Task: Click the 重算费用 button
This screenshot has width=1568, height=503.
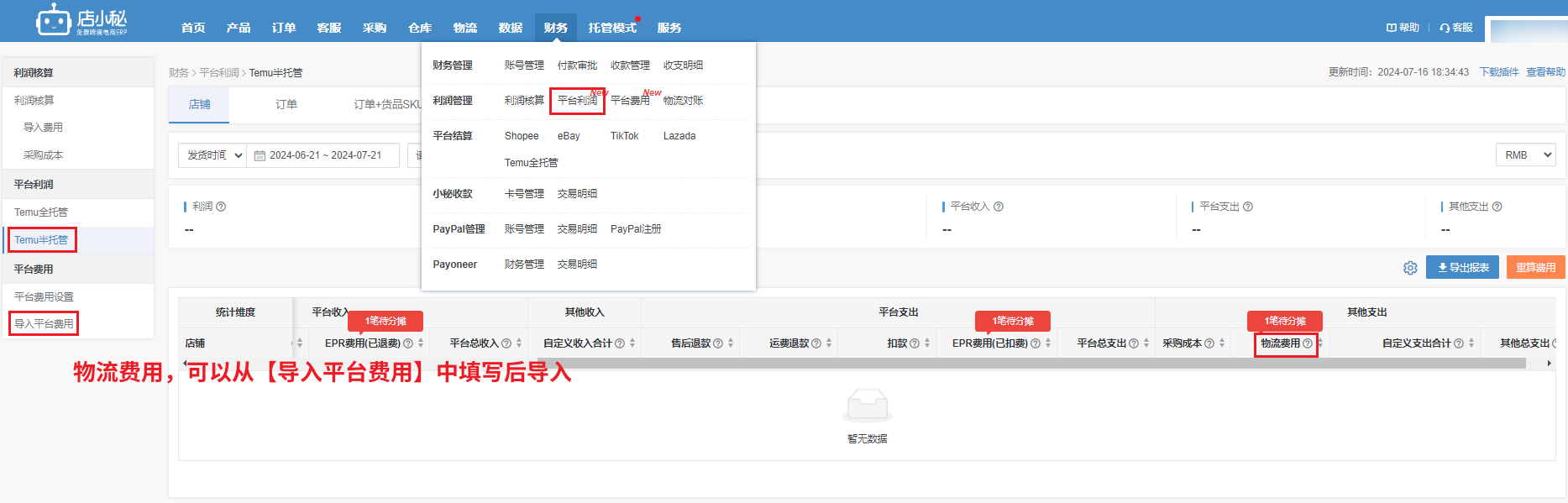Action: point(1535,268)
